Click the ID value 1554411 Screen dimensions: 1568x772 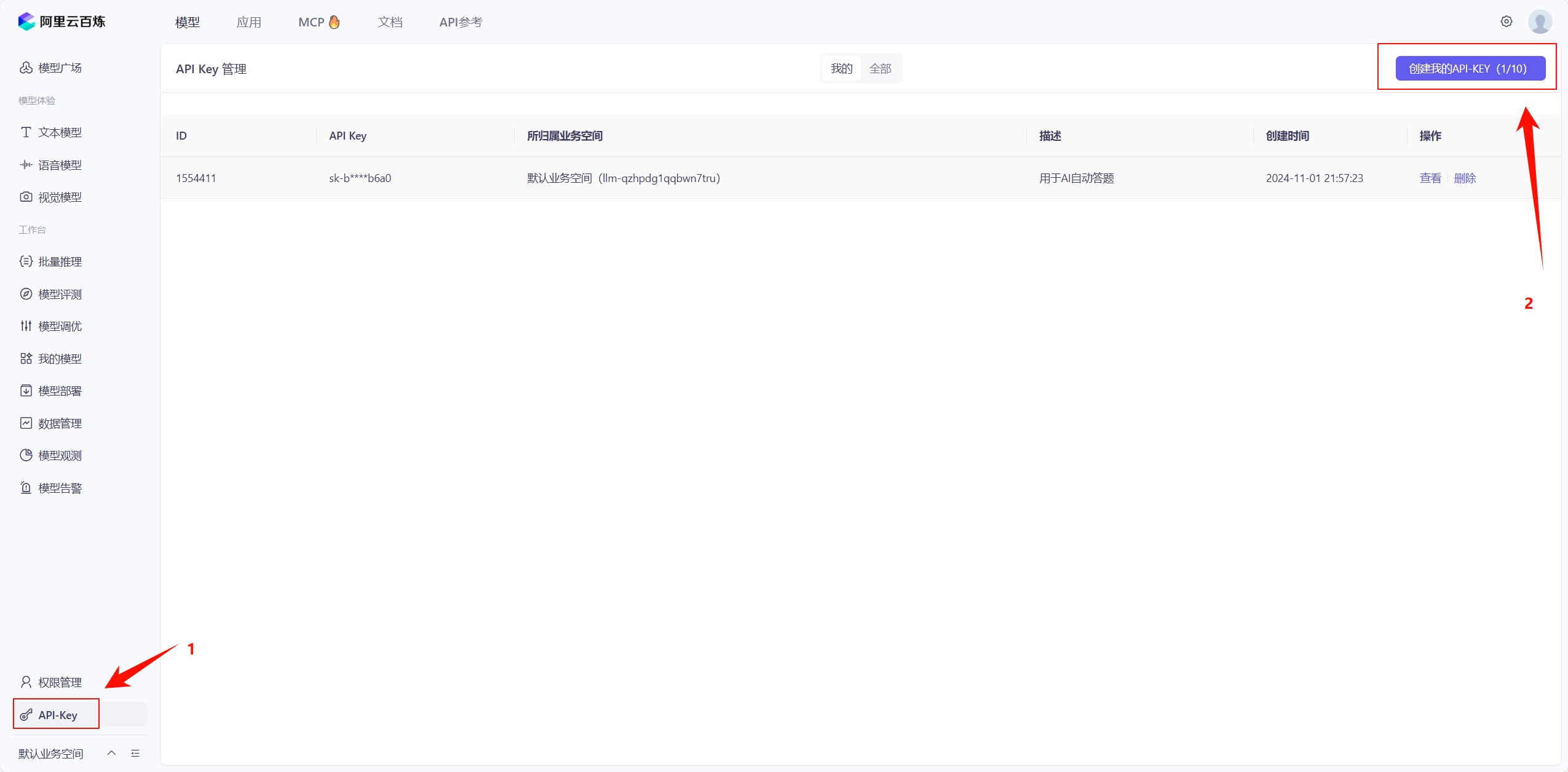[196, 178]
